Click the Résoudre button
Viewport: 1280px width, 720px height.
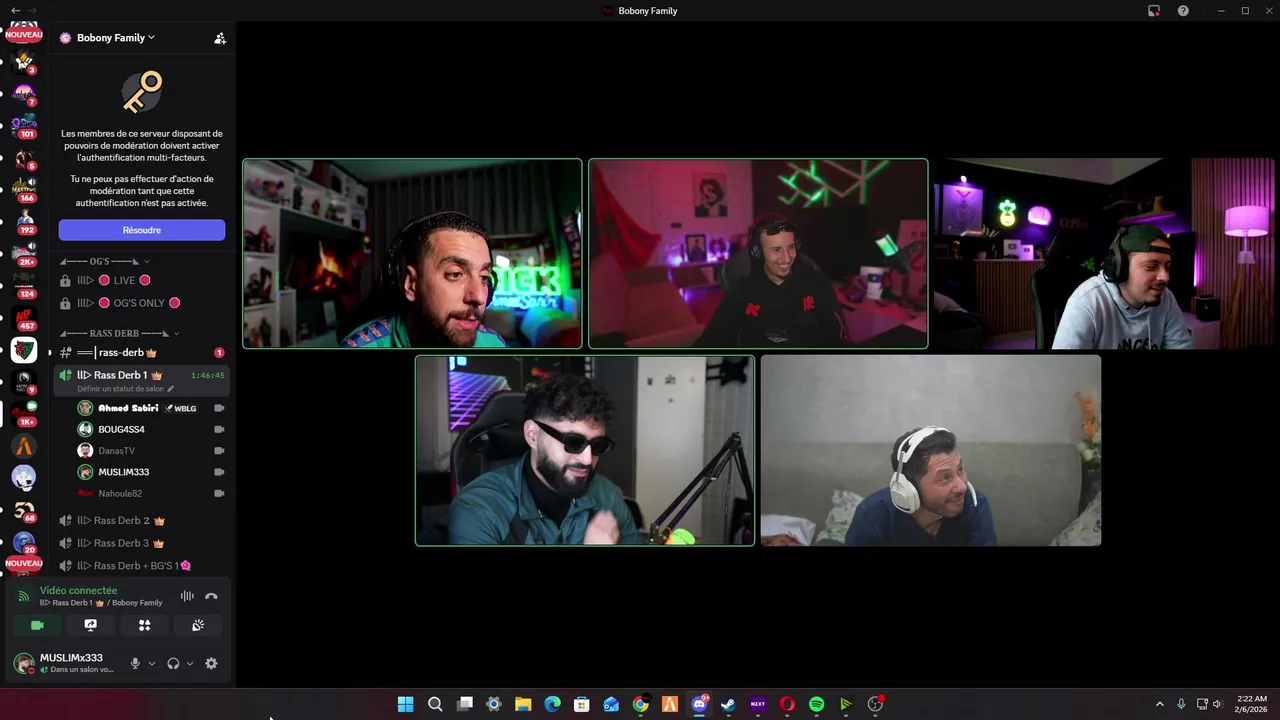142,230
